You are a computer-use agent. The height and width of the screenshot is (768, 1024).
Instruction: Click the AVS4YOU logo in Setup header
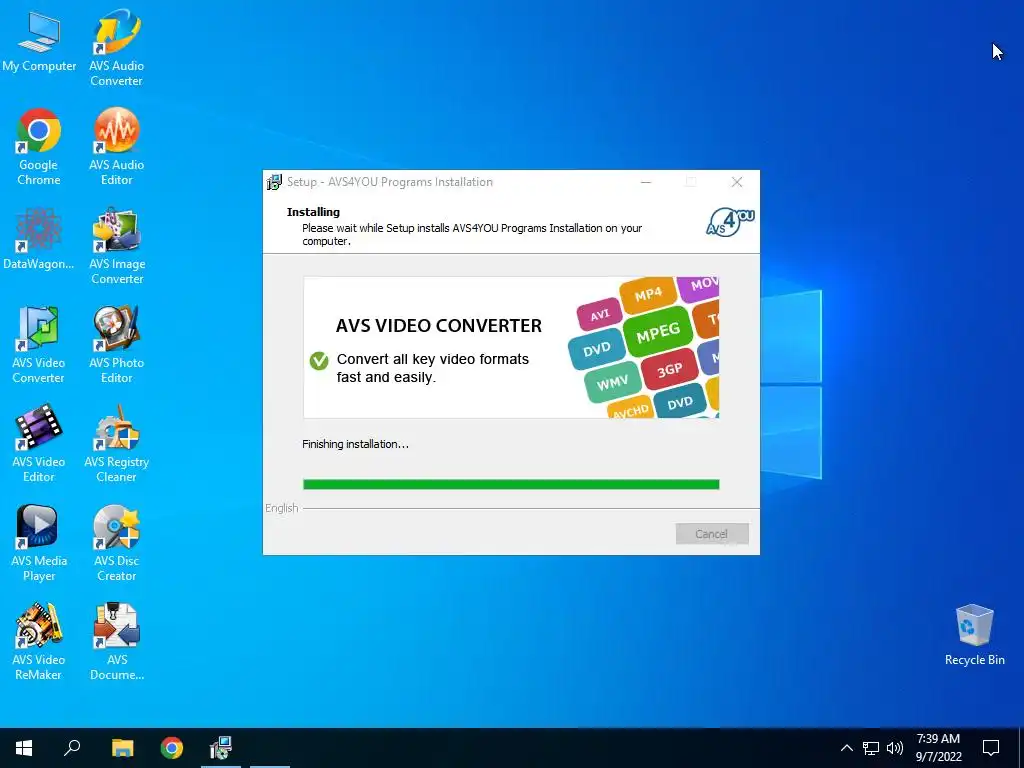coord(730,222)
